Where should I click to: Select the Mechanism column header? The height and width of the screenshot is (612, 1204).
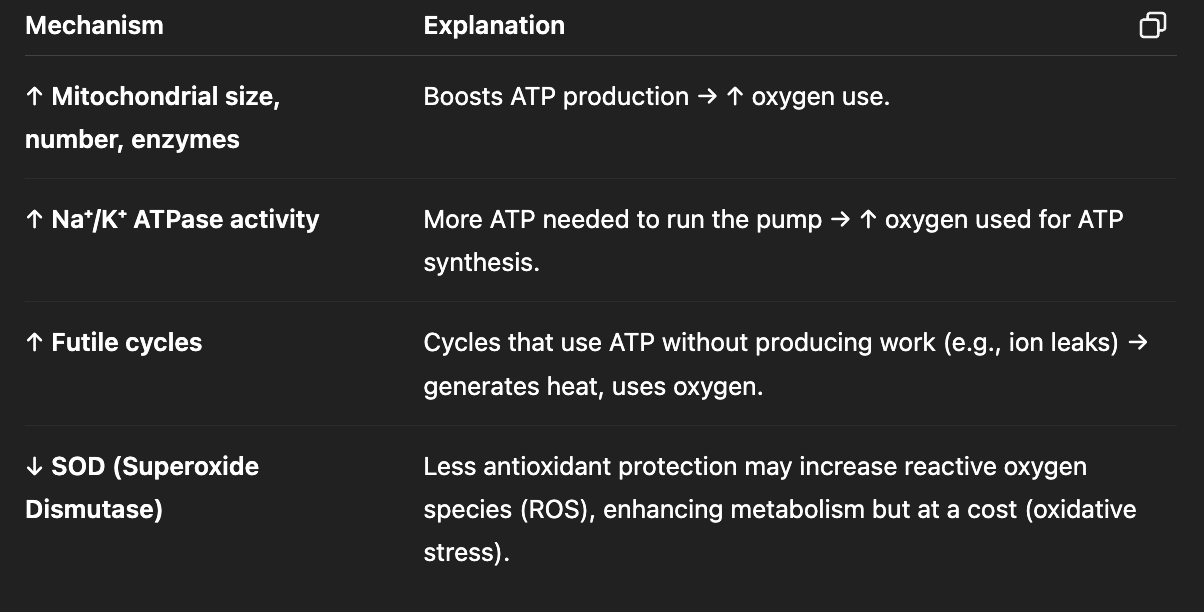coord(94,26)
